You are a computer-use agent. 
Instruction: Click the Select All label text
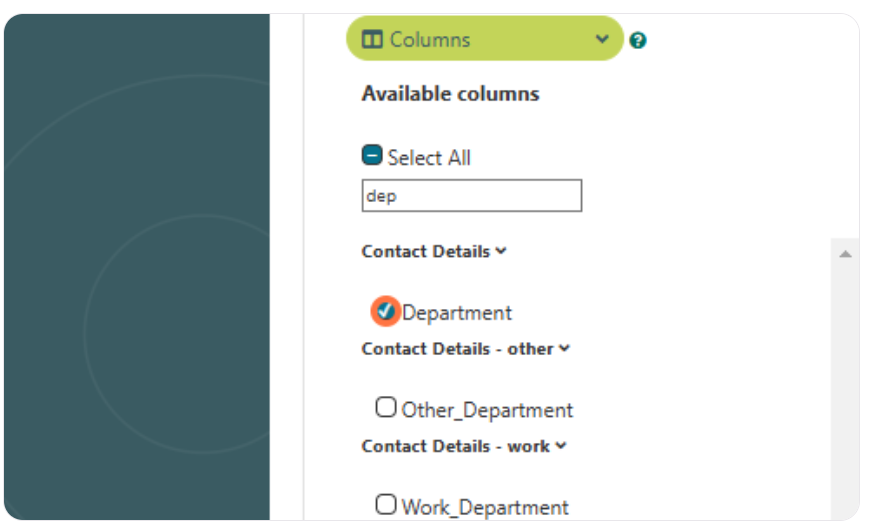point(429,158)
